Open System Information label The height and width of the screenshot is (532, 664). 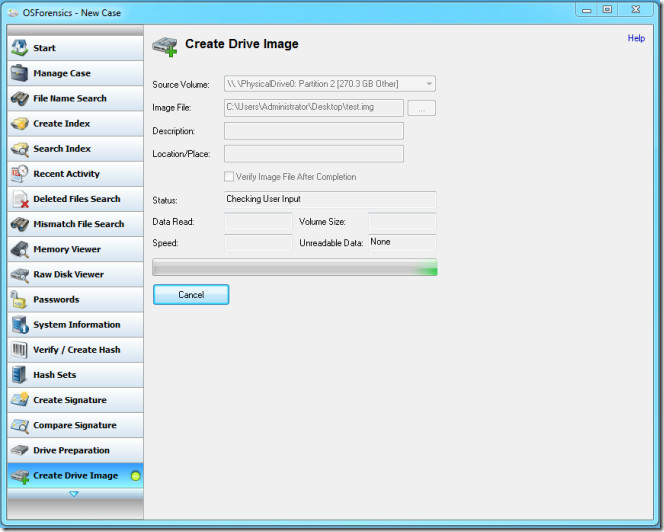(x=77, y=324)
